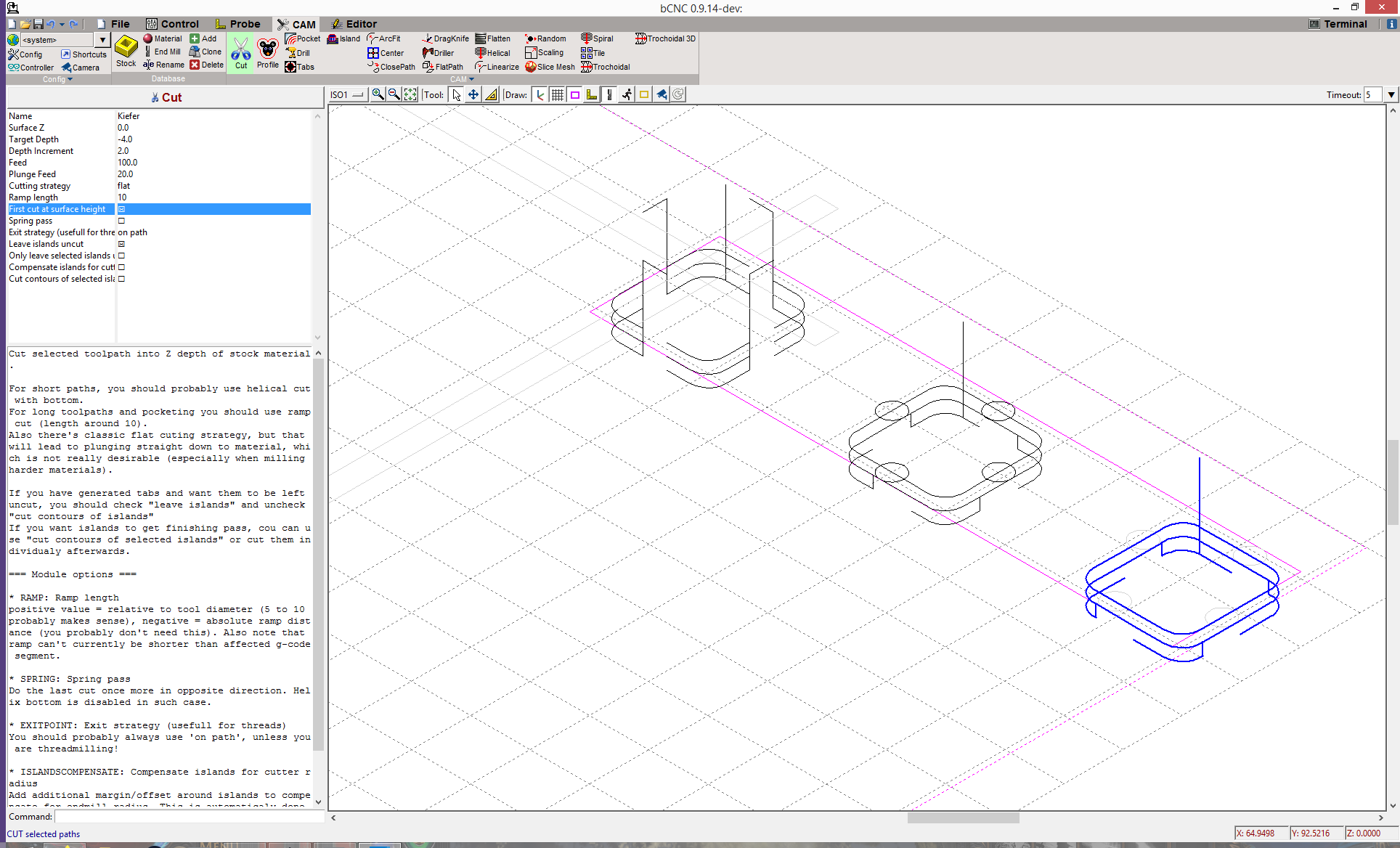Open the ISO1 view dropdown
This screenshot has height=848, width=1400.
coord(346,94)
